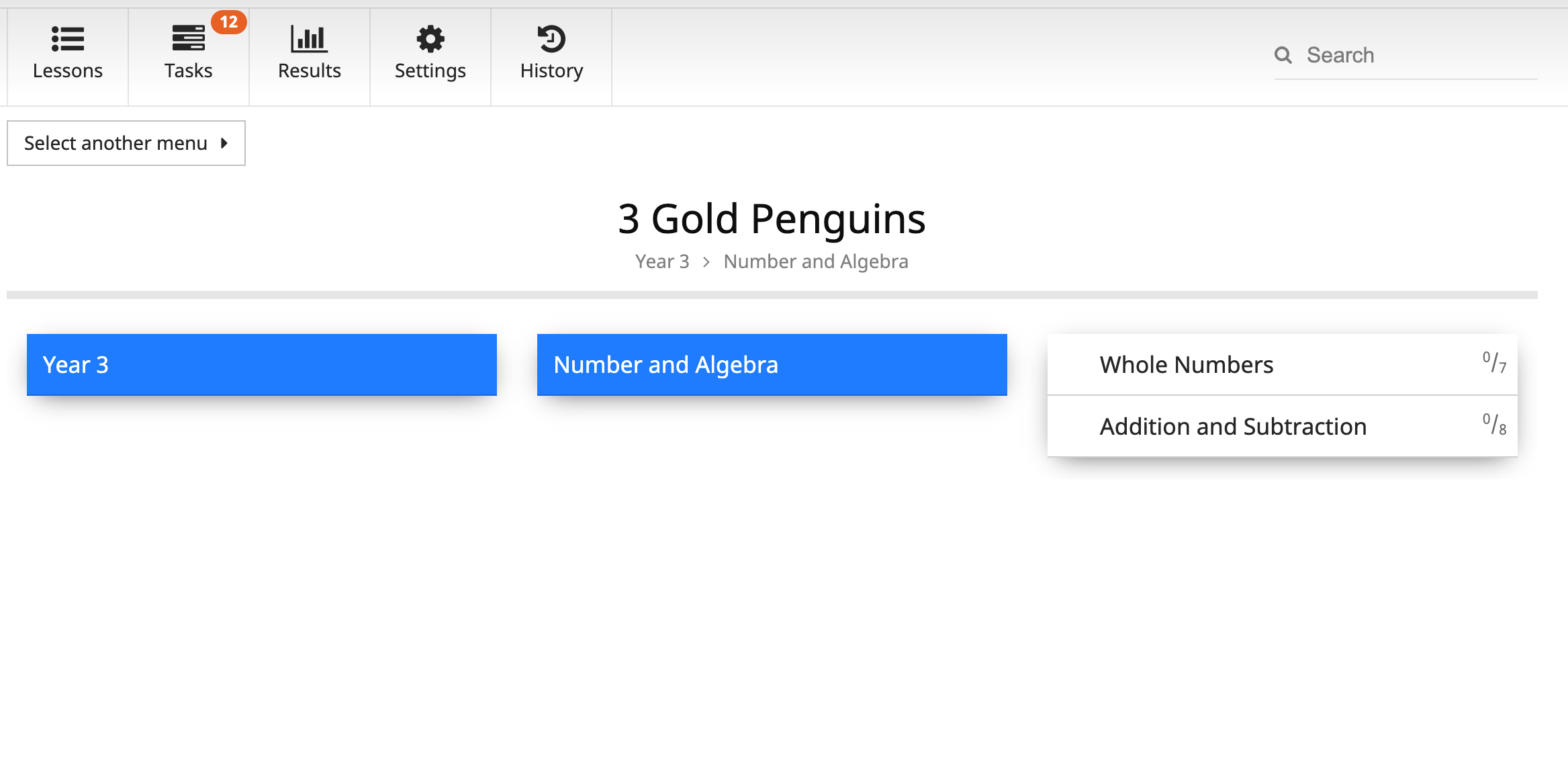
Task: Collapse the Year 3 blue panel
Action: pos(262,365)
